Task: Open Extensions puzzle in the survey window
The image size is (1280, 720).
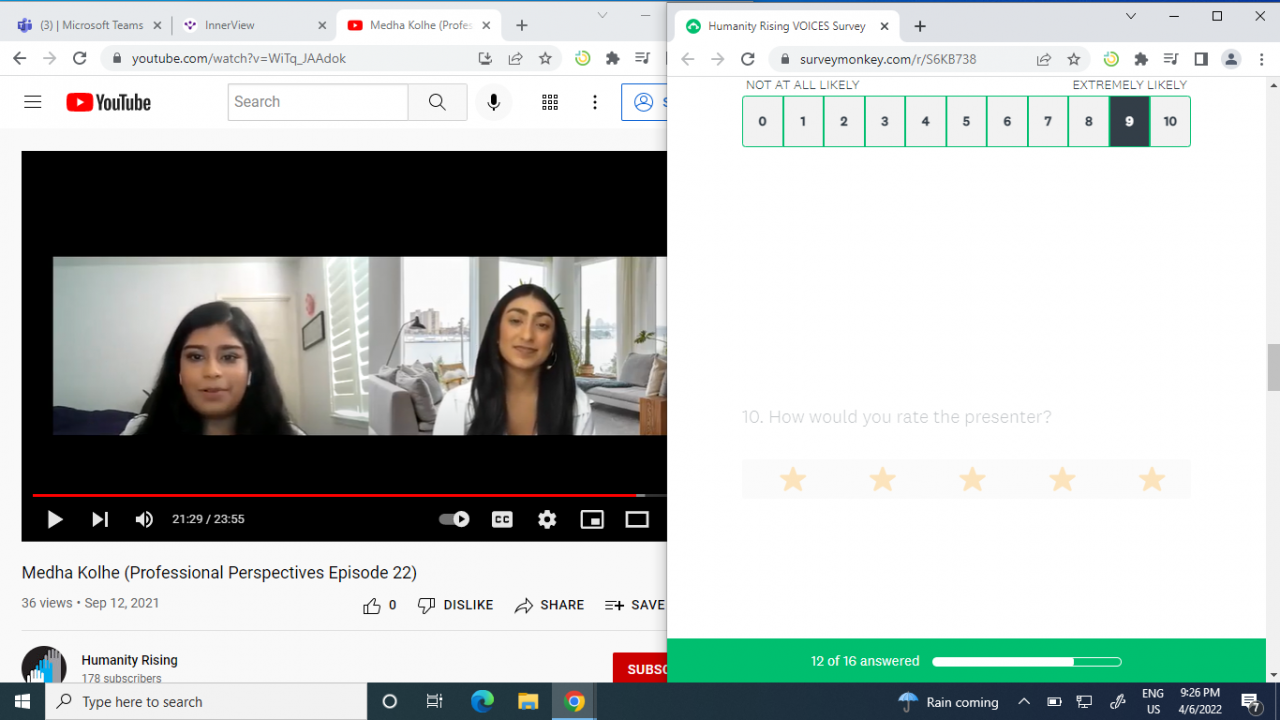Action: point(1141,59)
